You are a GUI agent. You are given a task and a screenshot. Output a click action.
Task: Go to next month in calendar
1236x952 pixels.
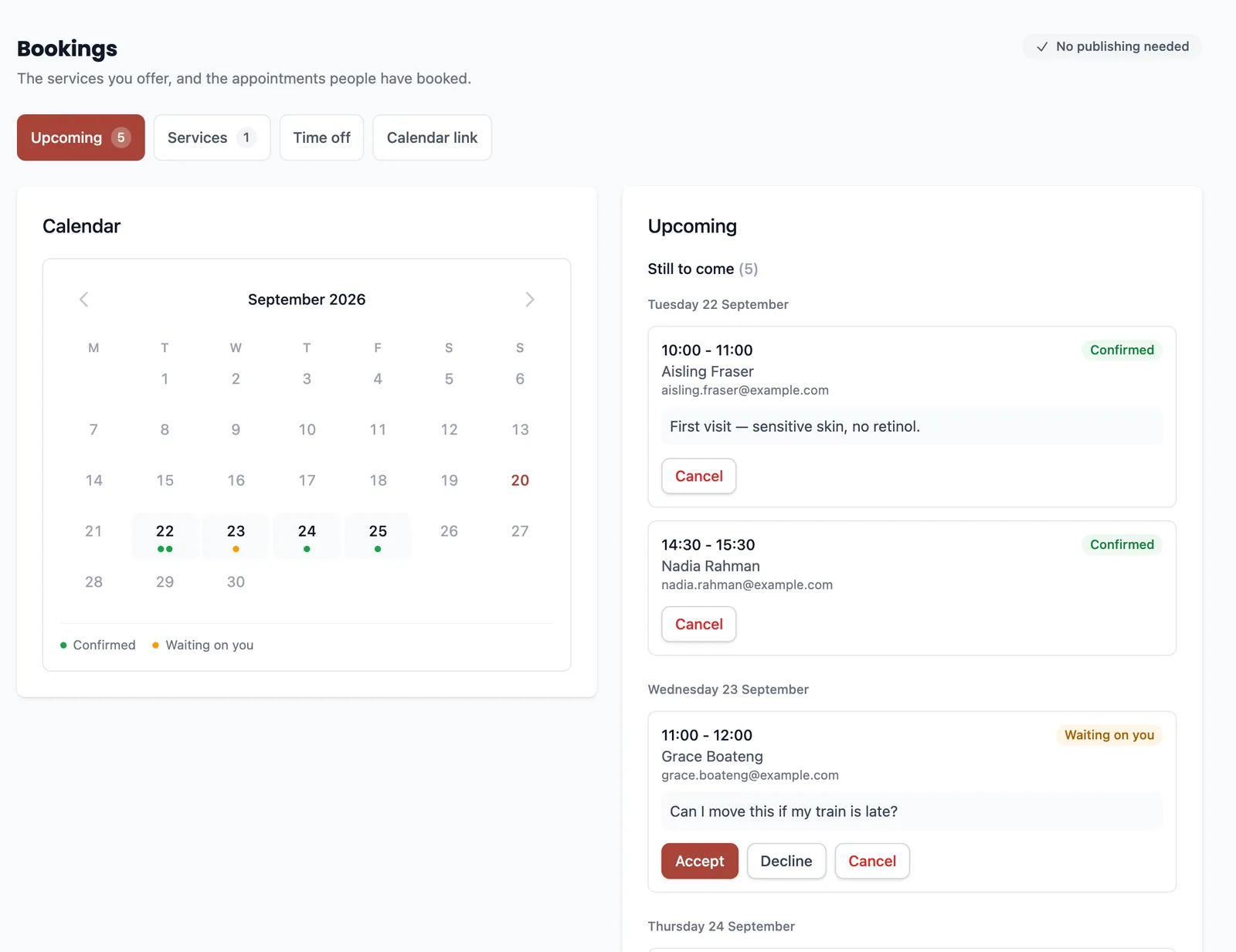pos(529,300)
